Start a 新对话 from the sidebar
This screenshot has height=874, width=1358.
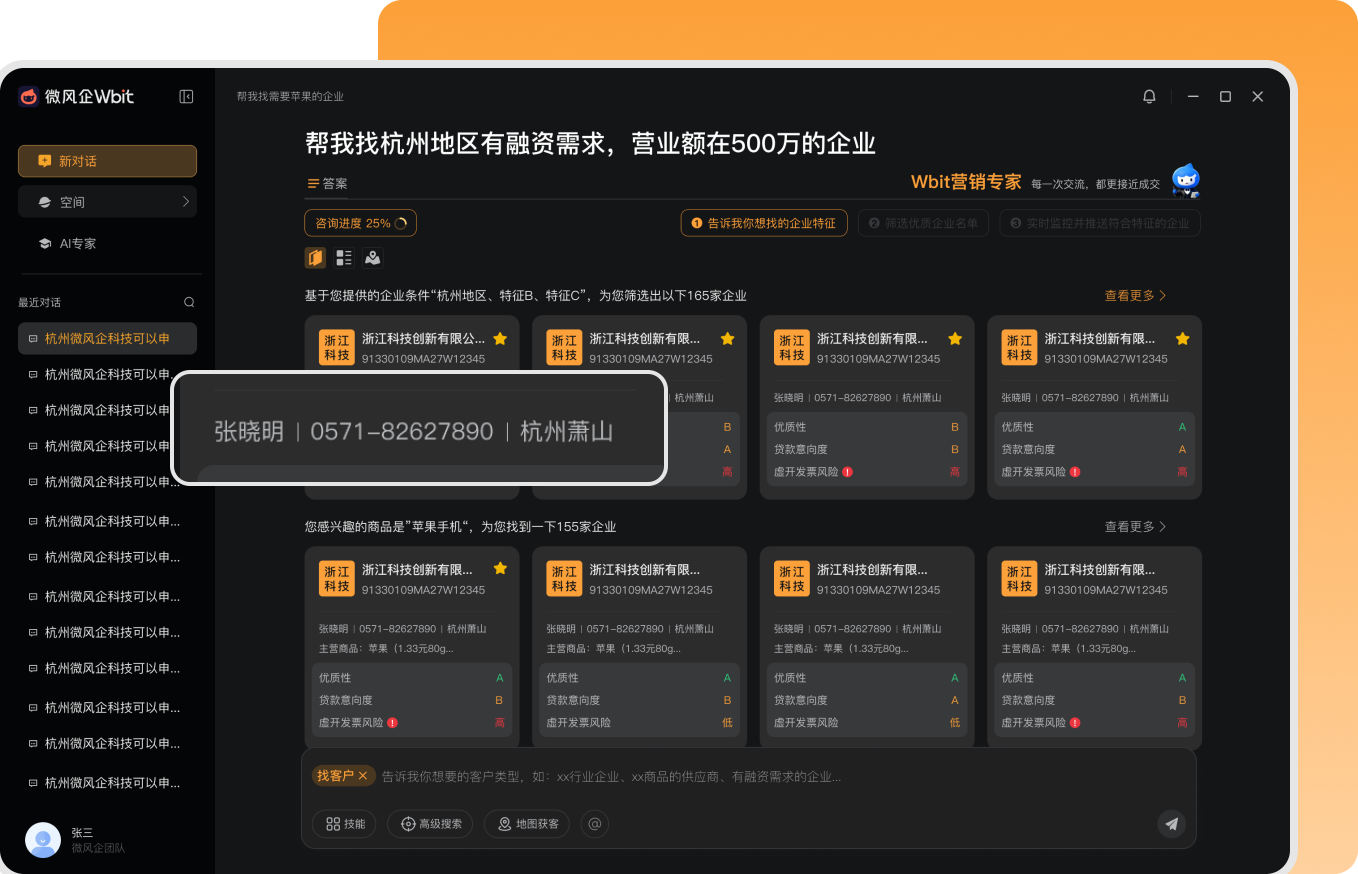tap(107, 161)
